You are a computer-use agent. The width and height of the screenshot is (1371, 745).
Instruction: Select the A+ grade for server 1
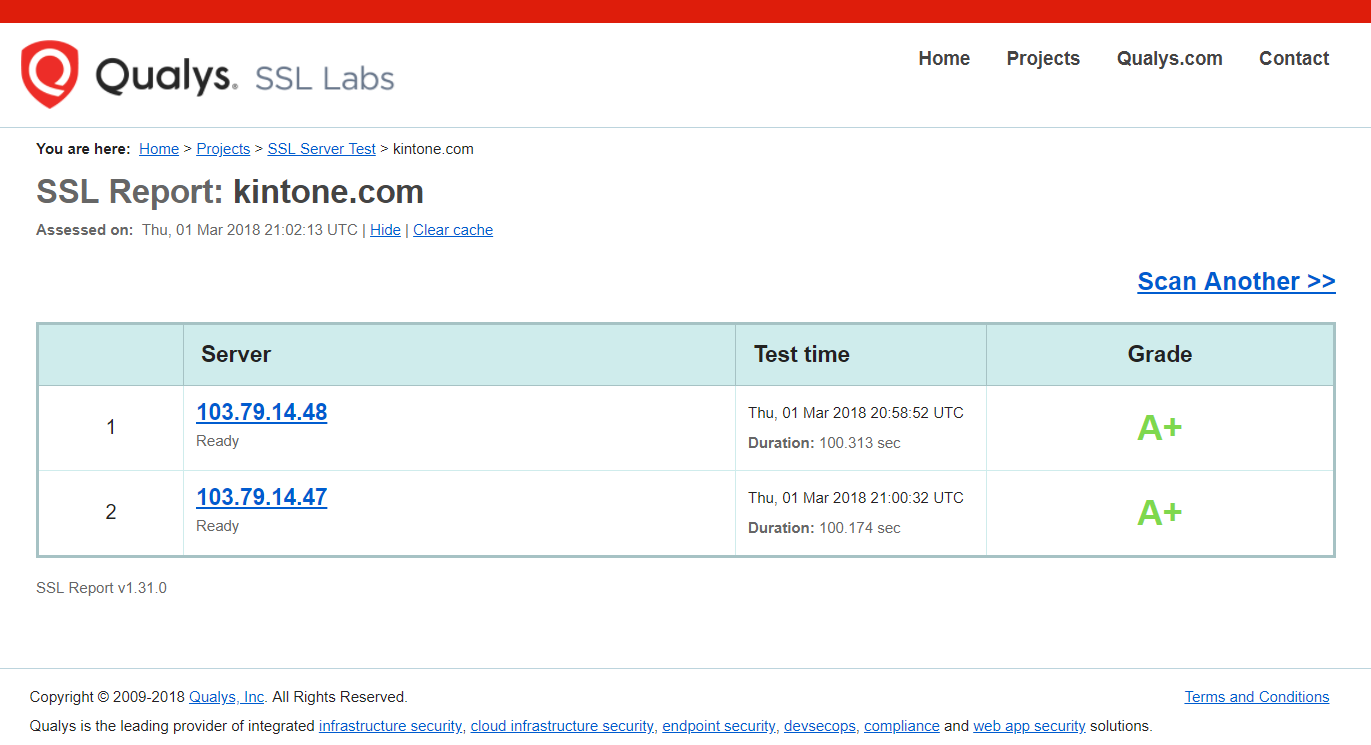(1160, 428)
